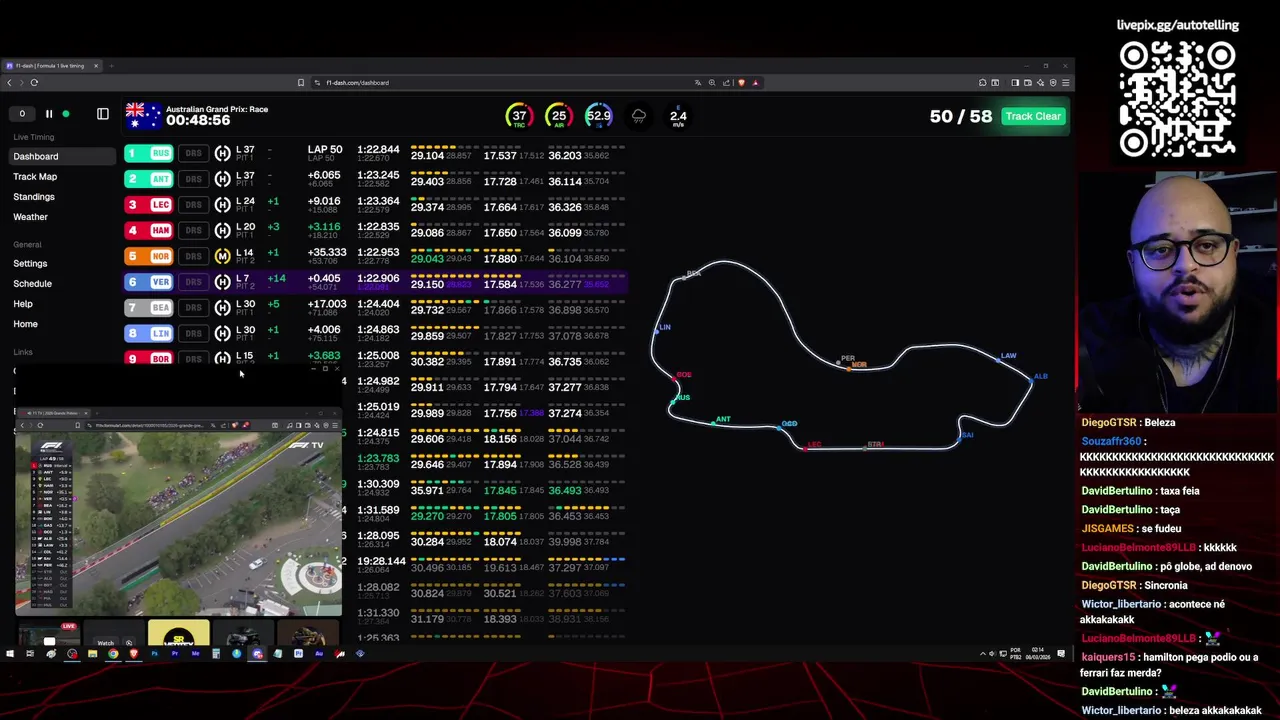The height and width of the screenshot is (720, 1280).
Task: Click the hard tyre icon in LEC row
Action: point(223,205)
